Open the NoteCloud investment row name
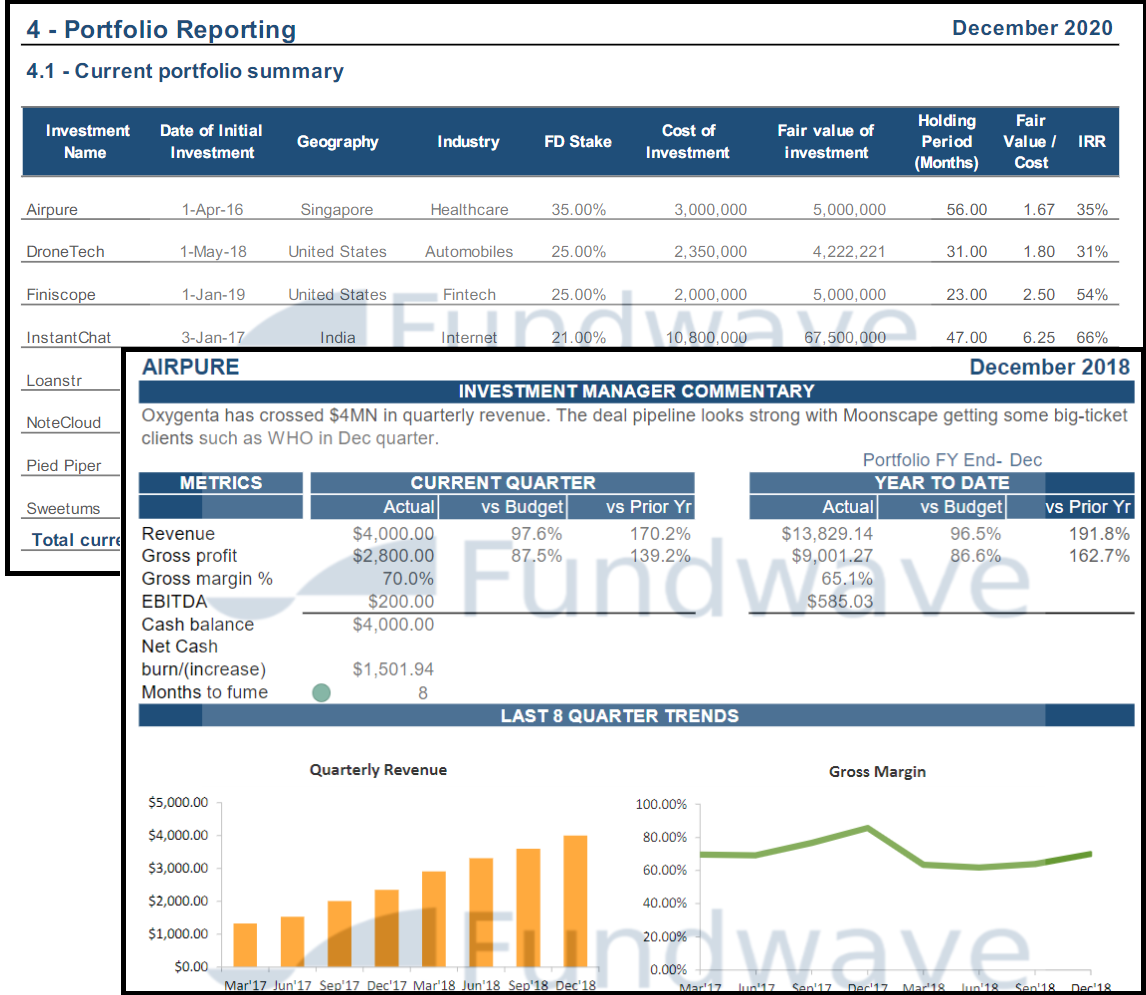This screenshot has height=995, width=1146. [64, 423]
